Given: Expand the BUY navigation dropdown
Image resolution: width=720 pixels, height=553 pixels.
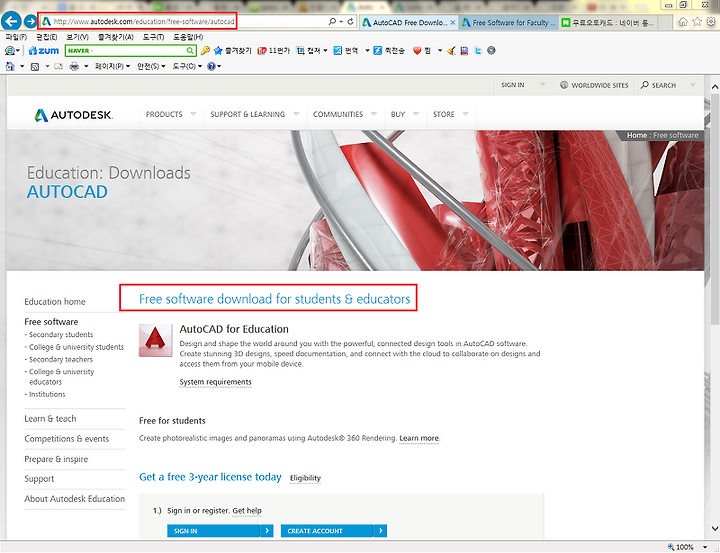Looking at the screenshot, I should (416, 114).
